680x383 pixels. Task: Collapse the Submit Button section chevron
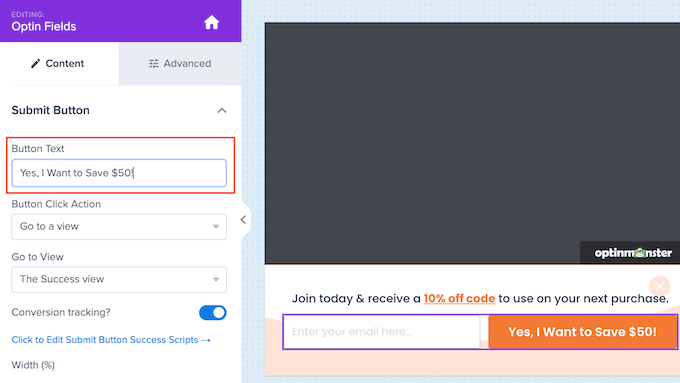[x=222, y=111]
